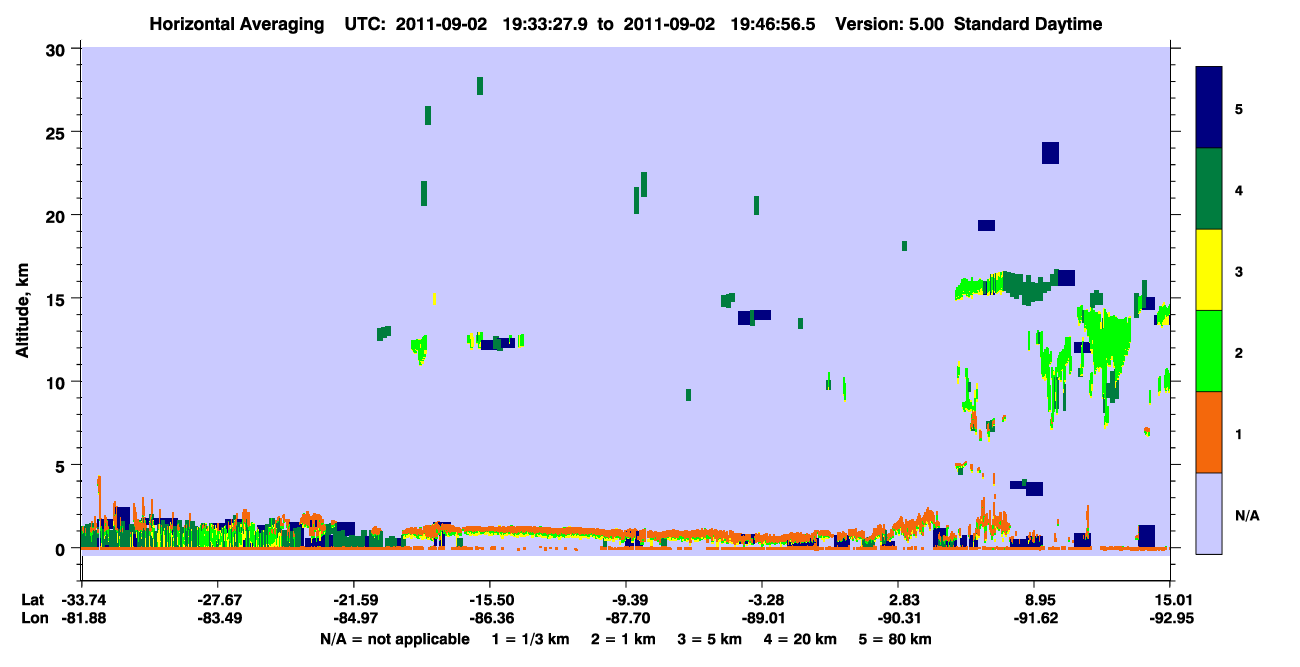Click the dark green colorbar segment labeled 4
This screenshot has width=1300, height=667.
(1209, 189)
